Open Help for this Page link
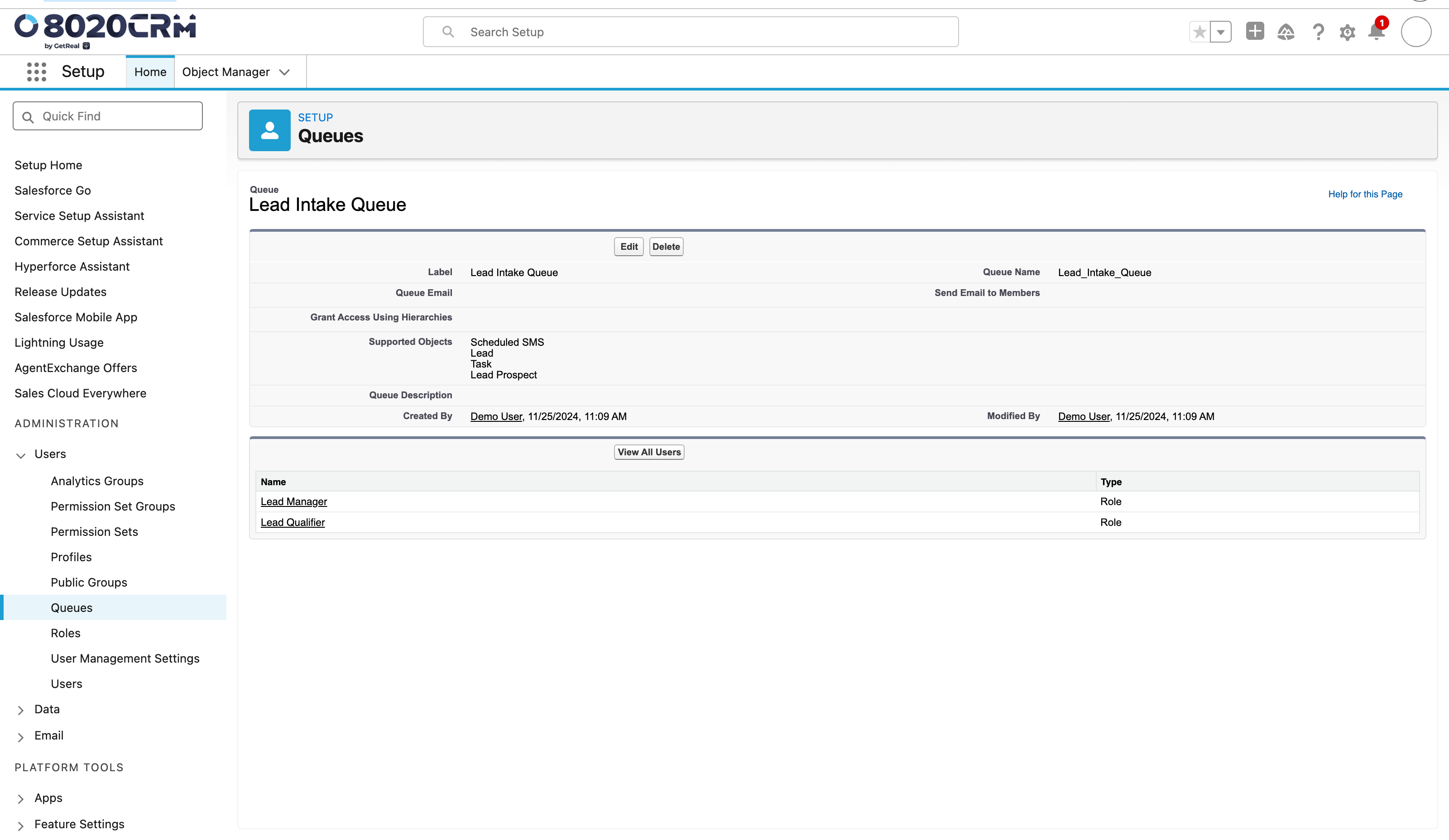Screen dimensions: 1449x840 tap(1364, 194)
